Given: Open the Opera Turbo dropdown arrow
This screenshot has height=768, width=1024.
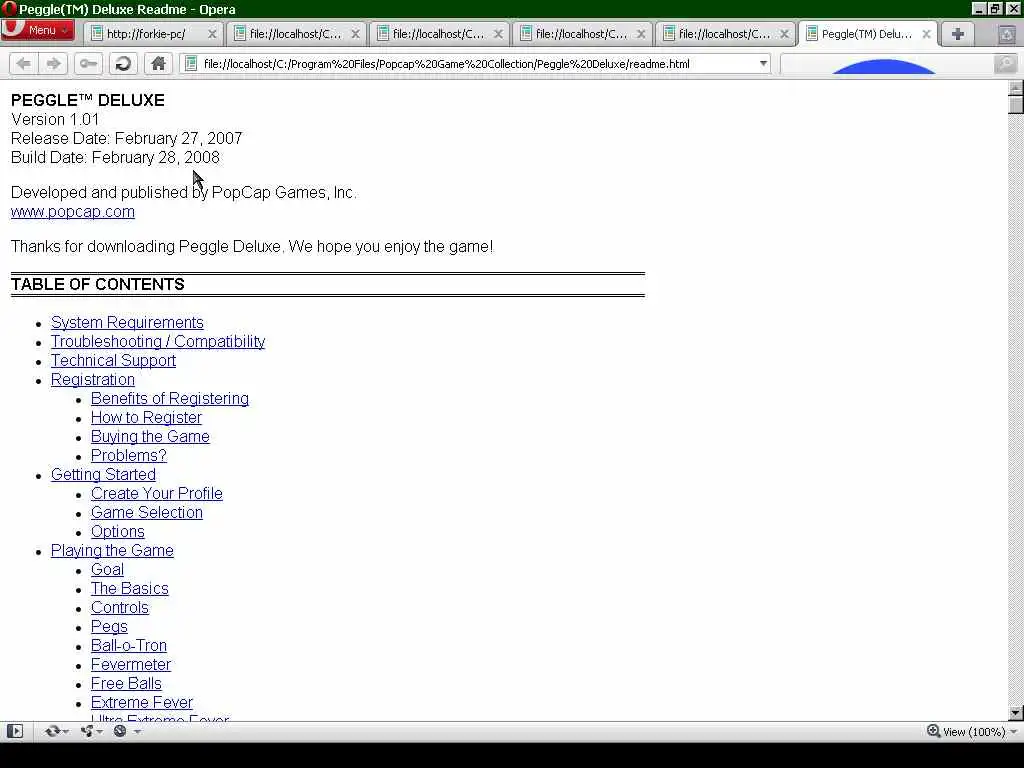Looking at the screenshot, I should point(137,731).
